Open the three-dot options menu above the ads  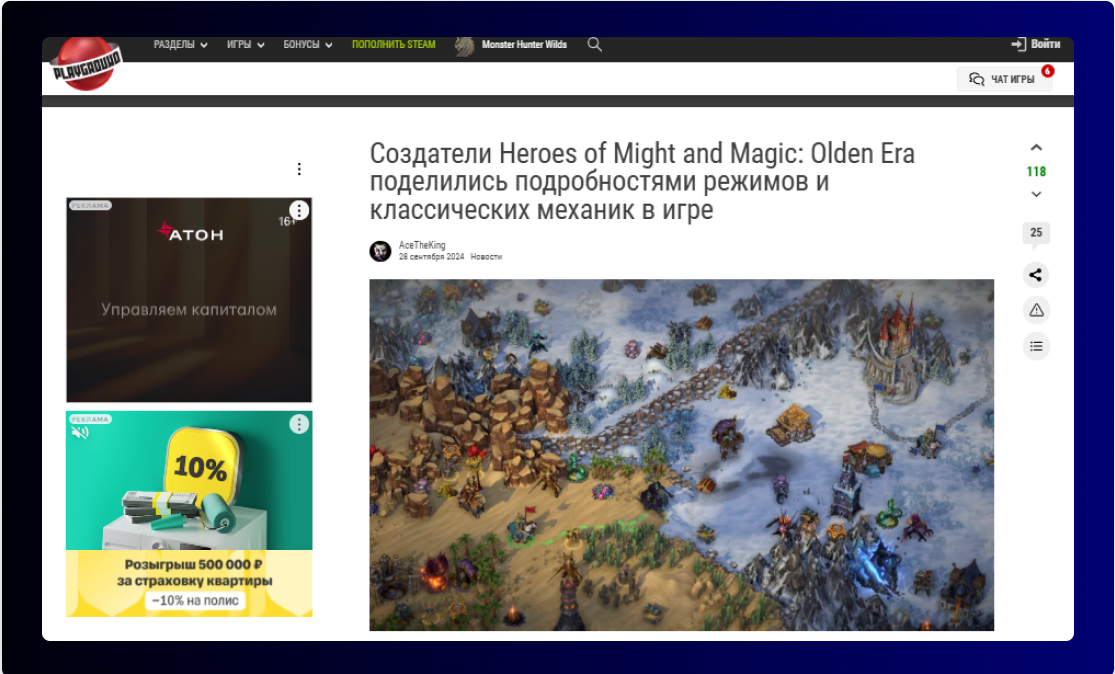[x=298, y=168]
